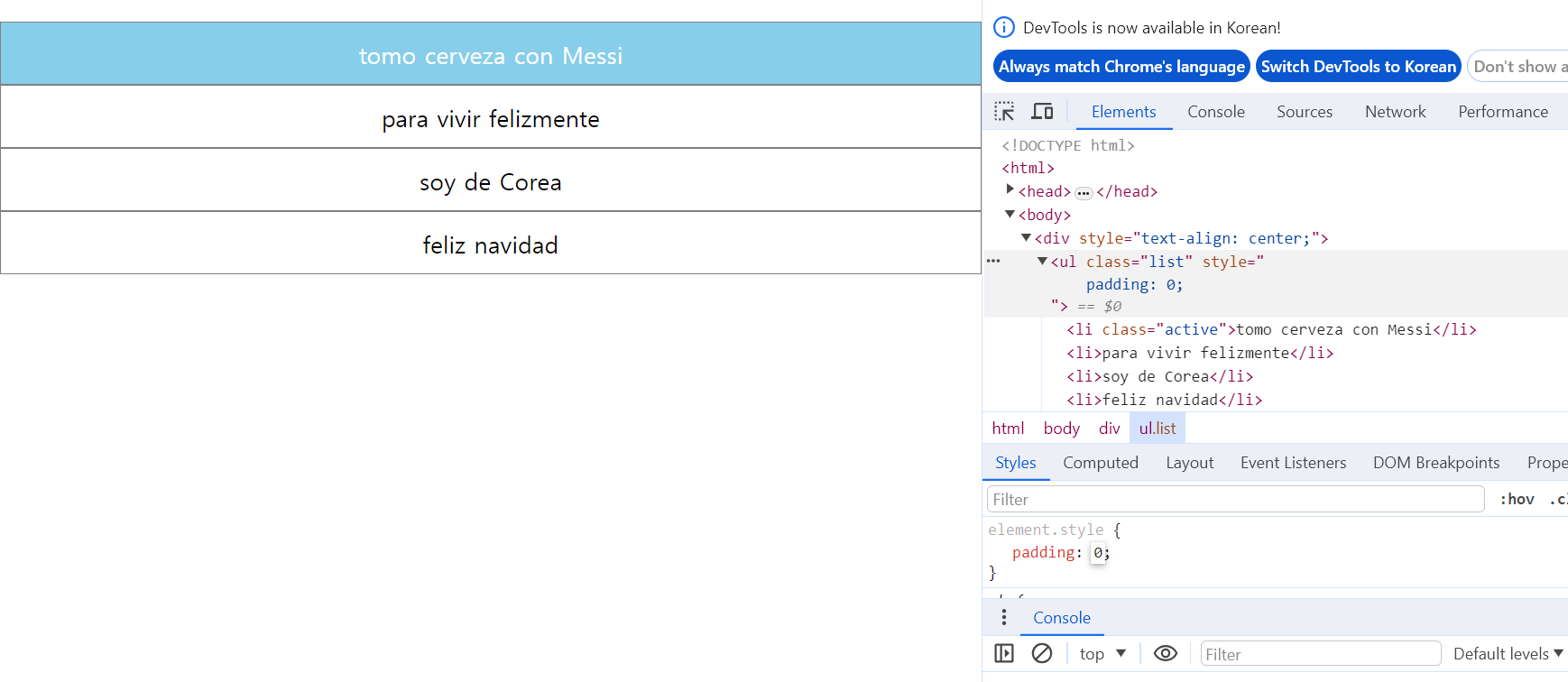Select the Computed pane tab
Image resolution: width=1568 pixels, height=682 pixels.
point(1101,463)
